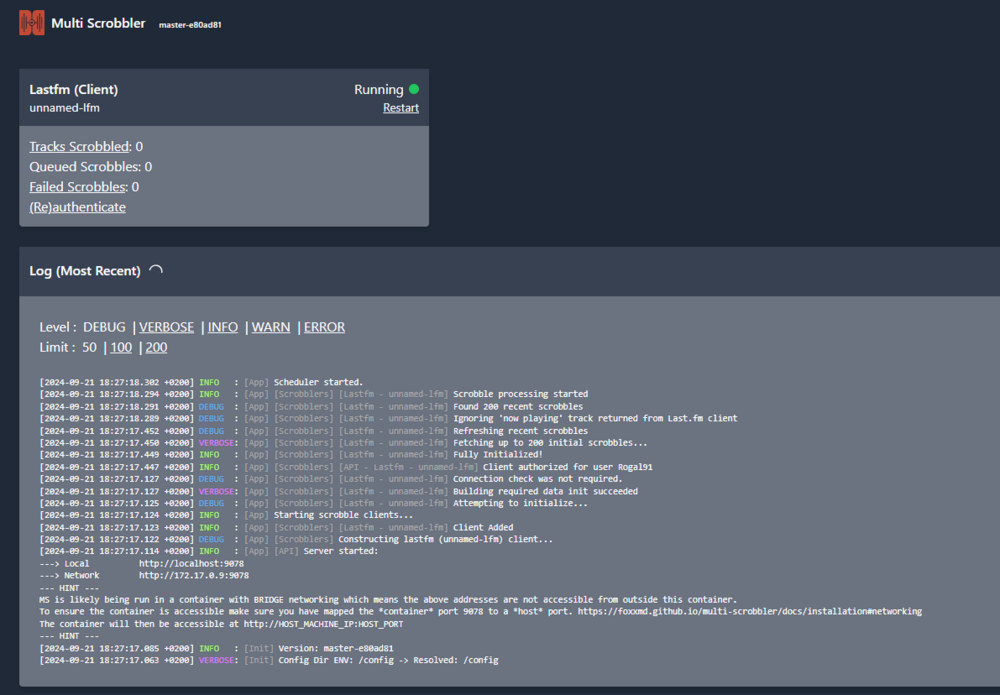Click the 'Building required data init succeeded' line

339,491
